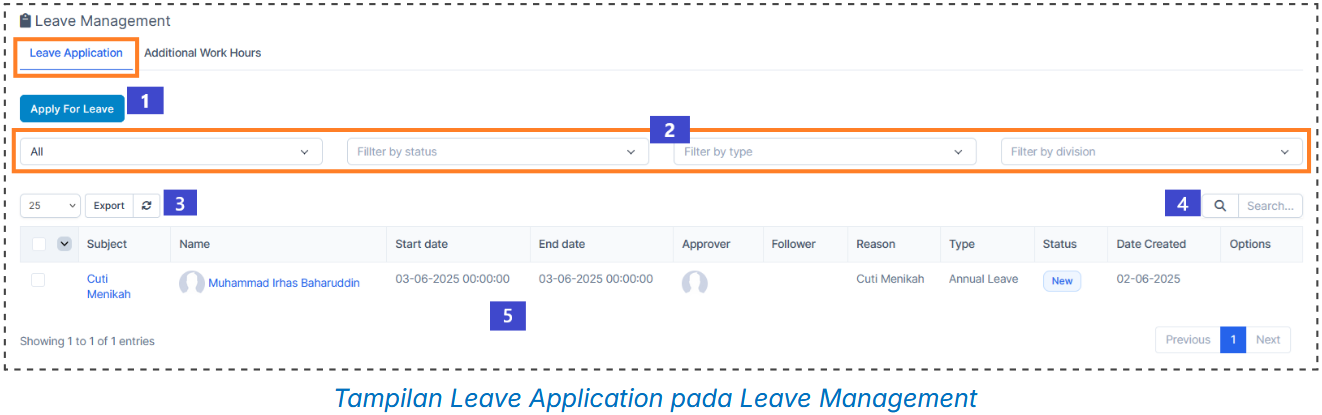Screen dimensions: 1322x415
Task: Click the refresh table icon button
Action: [147, 205]
